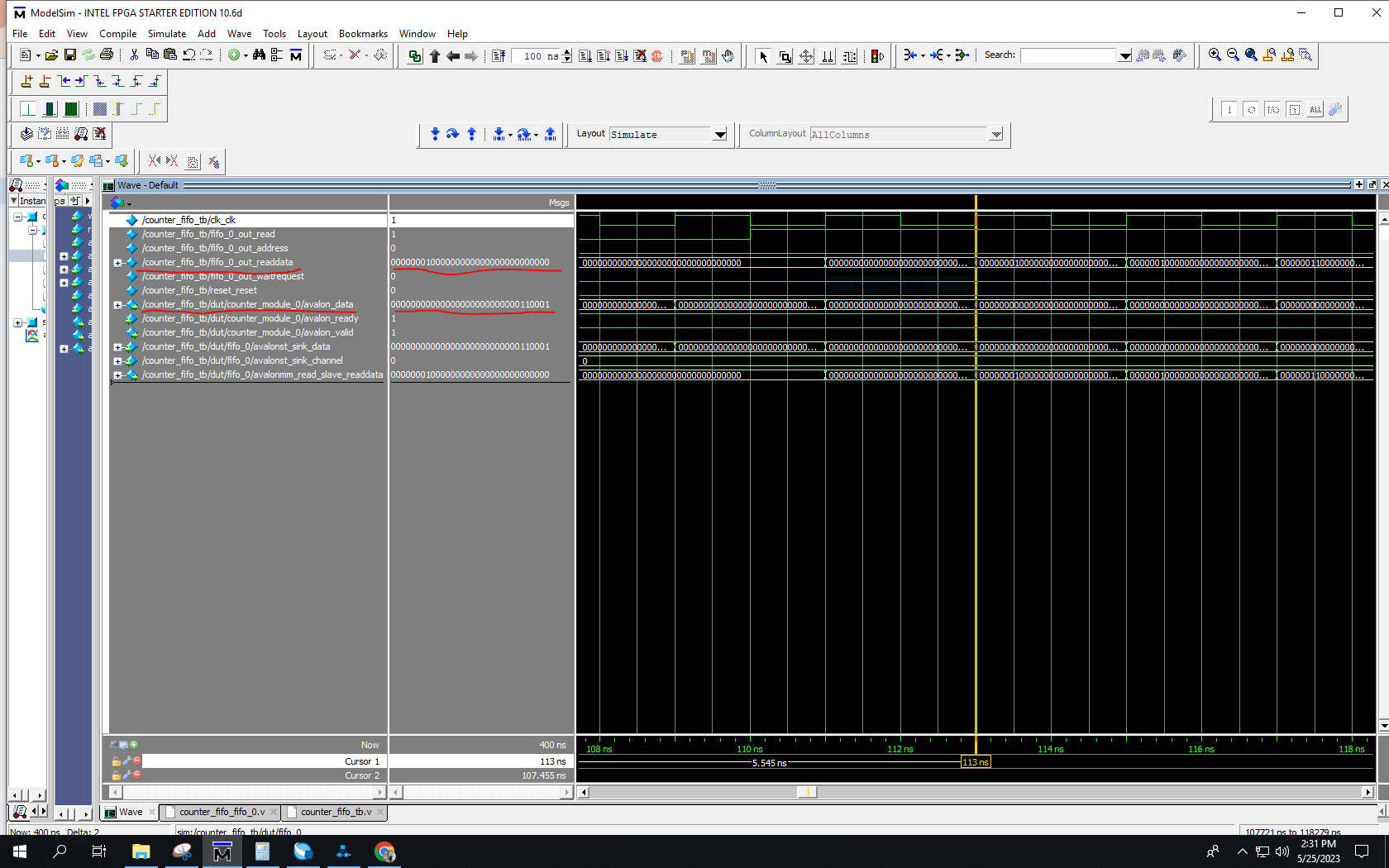The height and width of the screenshot is (868, 1389).
Task: Click the Search input field
Action: pyautogui.click(x=1068, y=55)
